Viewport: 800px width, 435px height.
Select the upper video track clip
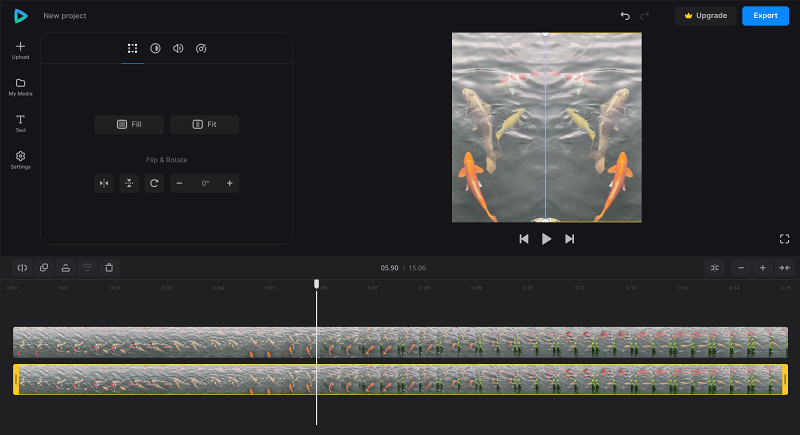(401, 342)
